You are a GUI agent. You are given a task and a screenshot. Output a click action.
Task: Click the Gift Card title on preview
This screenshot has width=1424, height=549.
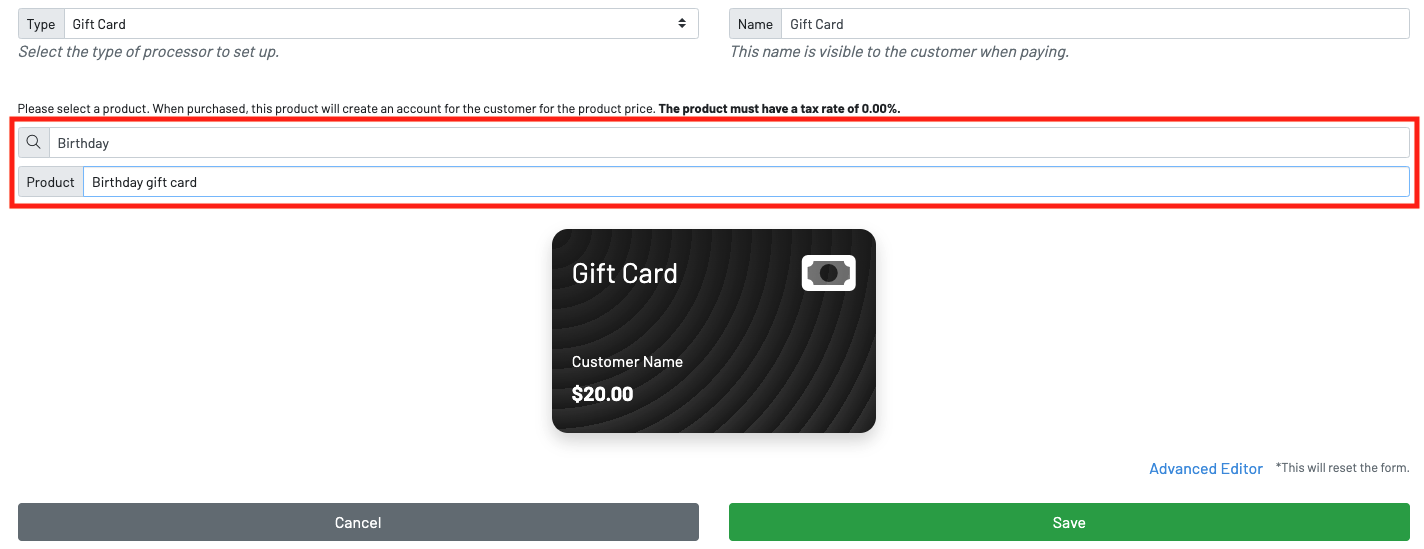pos(624,274)
